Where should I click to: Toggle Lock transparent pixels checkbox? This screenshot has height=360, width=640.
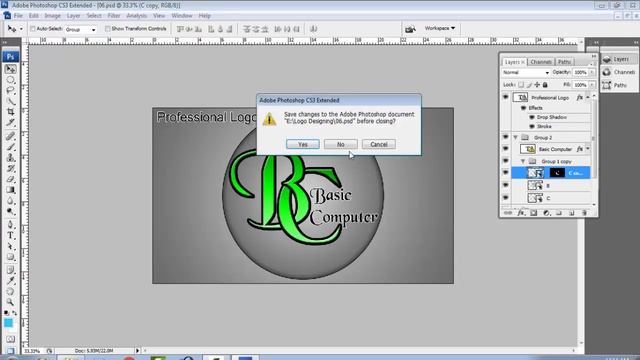521,85
